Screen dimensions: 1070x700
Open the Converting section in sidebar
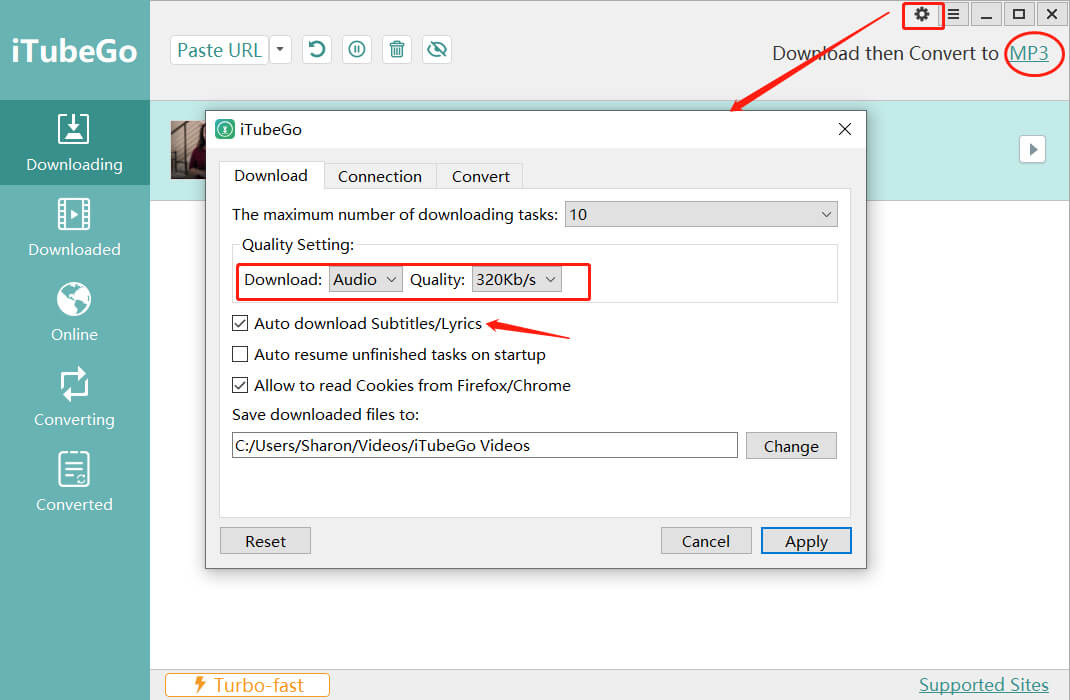coord(74,398)
